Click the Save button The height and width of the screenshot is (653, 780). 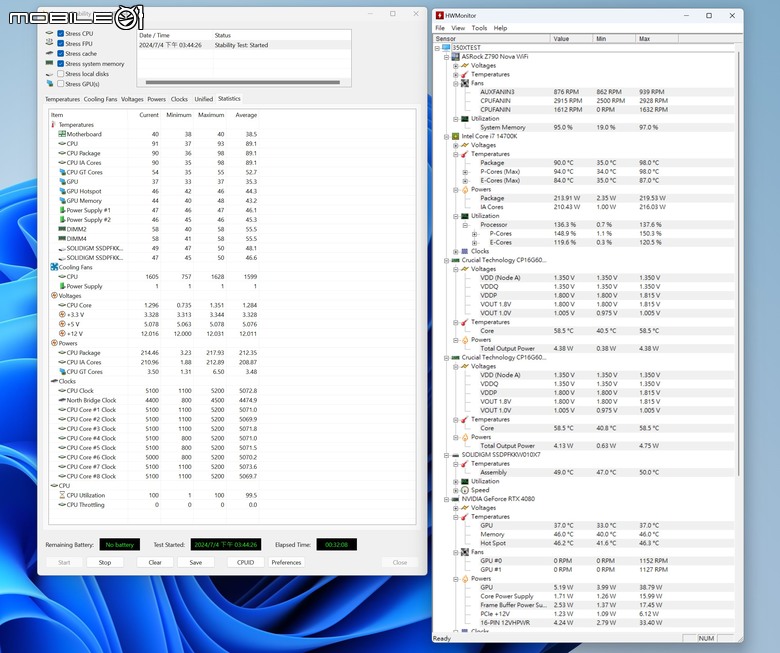click(195, 562)
